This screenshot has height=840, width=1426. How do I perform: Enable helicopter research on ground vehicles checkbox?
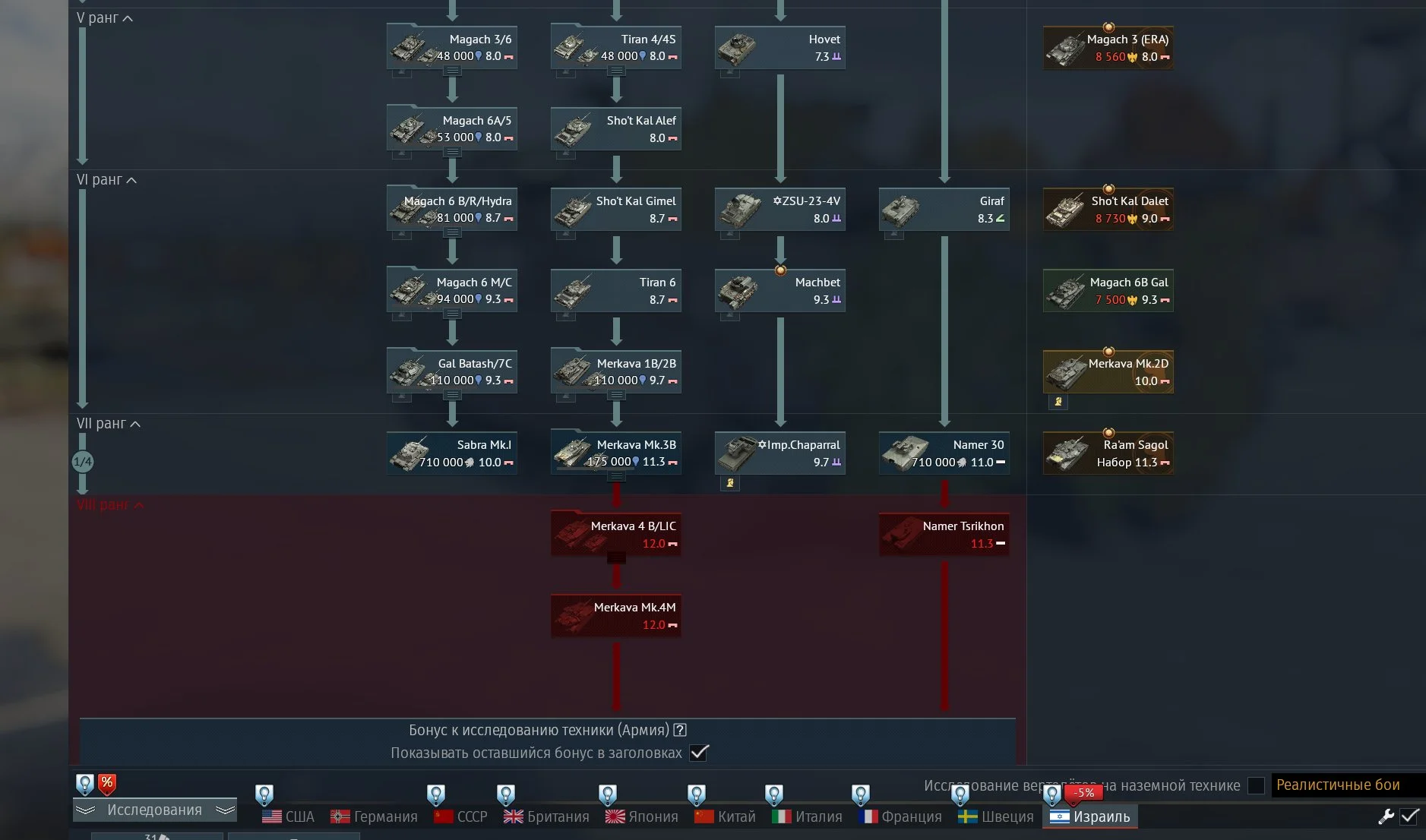point(1257,785)
